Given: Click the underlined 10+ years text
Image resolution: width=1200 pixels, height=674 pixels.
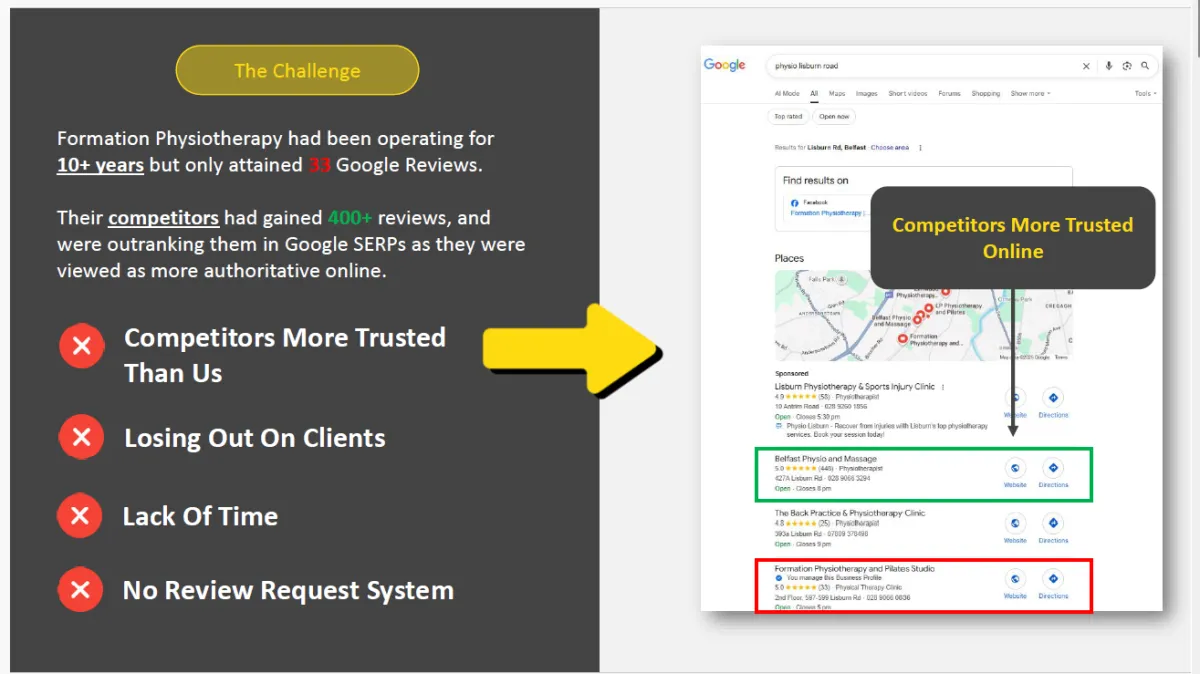Looking at the screenshot, I should tap(100, 165).
